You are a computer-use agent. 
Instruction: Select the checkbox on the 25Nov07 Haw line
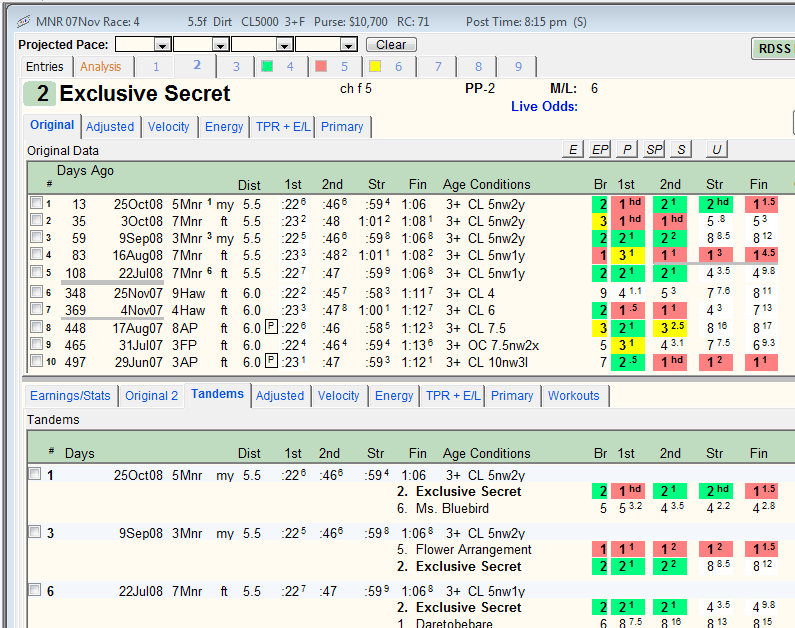36,291
